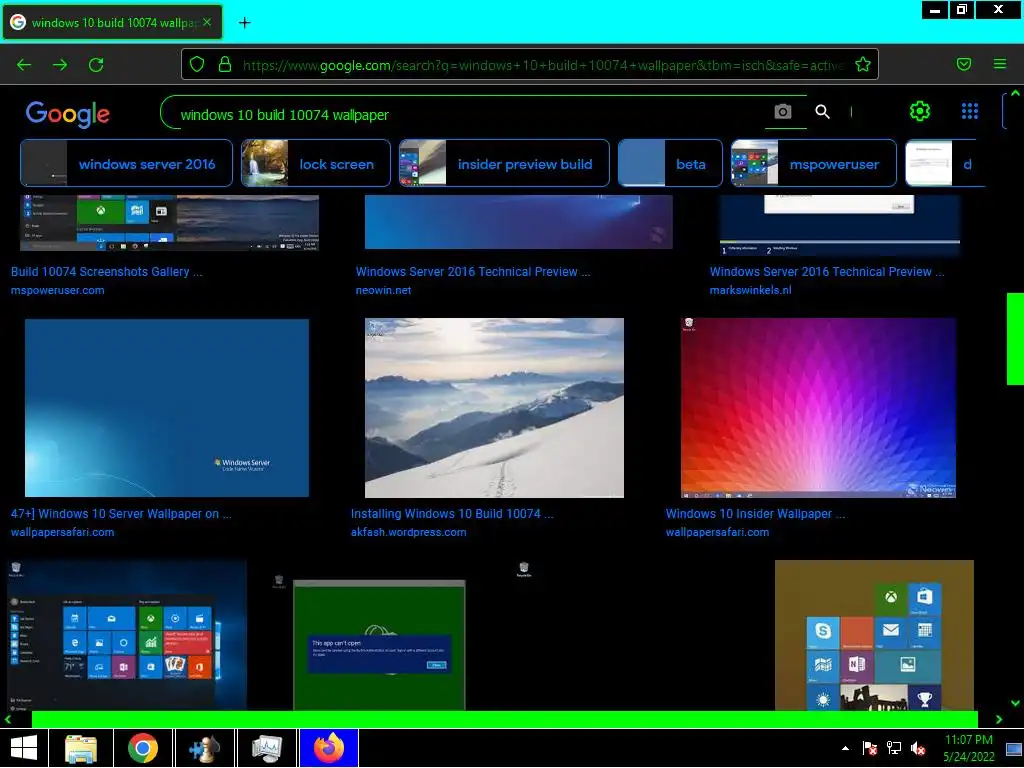Viewport: 1024px width, 768px height.
Task: Click the horizontal scrollbar right arrow
Action: tap(999, 719)
